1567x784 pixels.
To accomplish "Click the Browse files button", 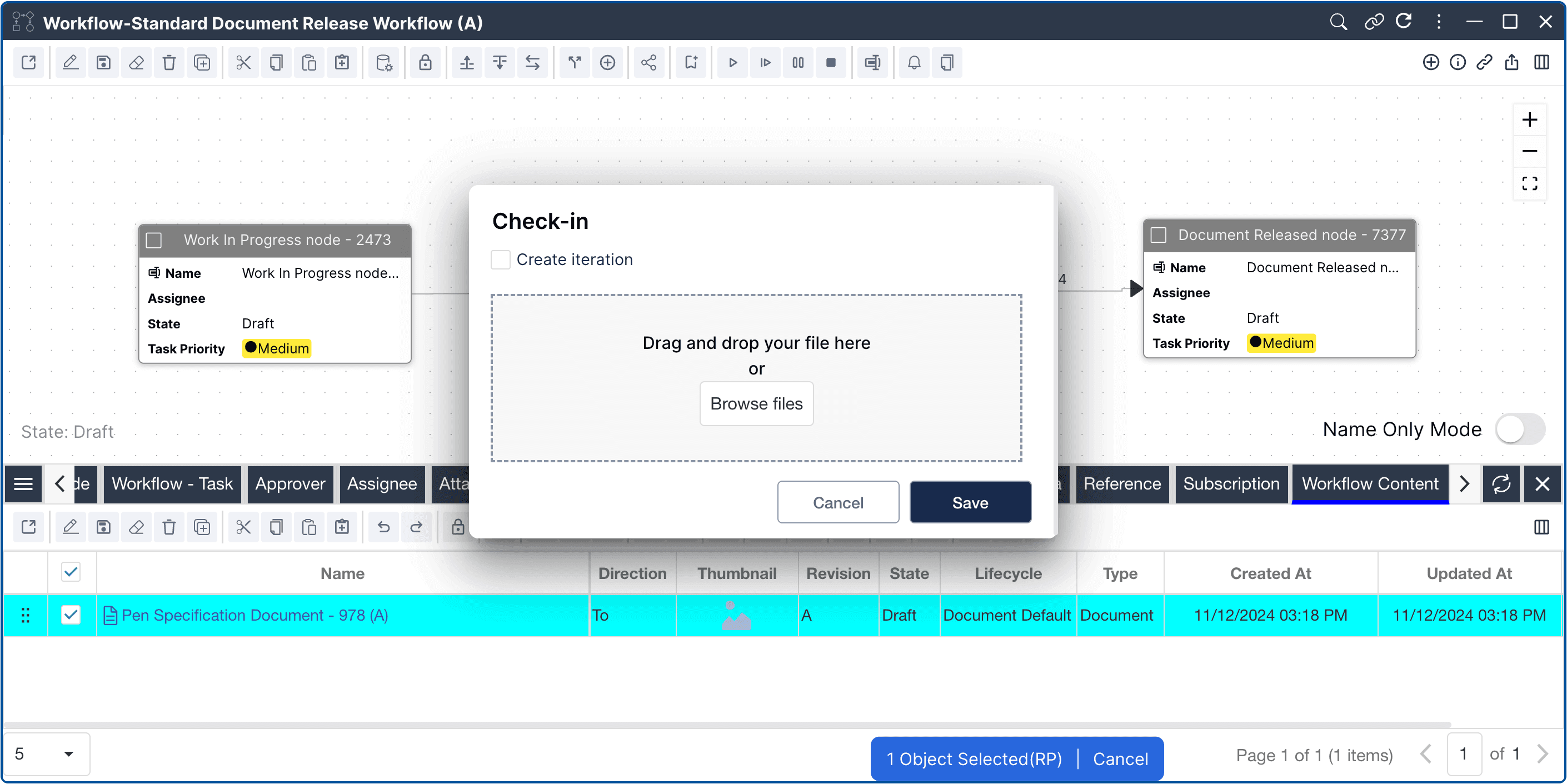I will tap(756, 404).
